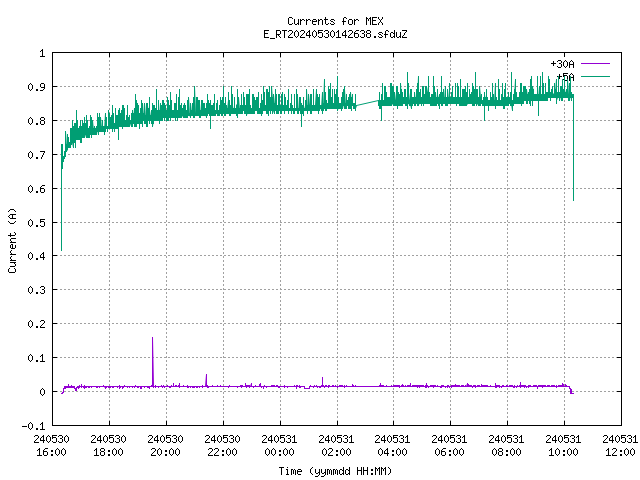The height and width of the screenshot is (480, 640).
Task: Click the y-axis tick value 0.9
Action: (36, 87)
